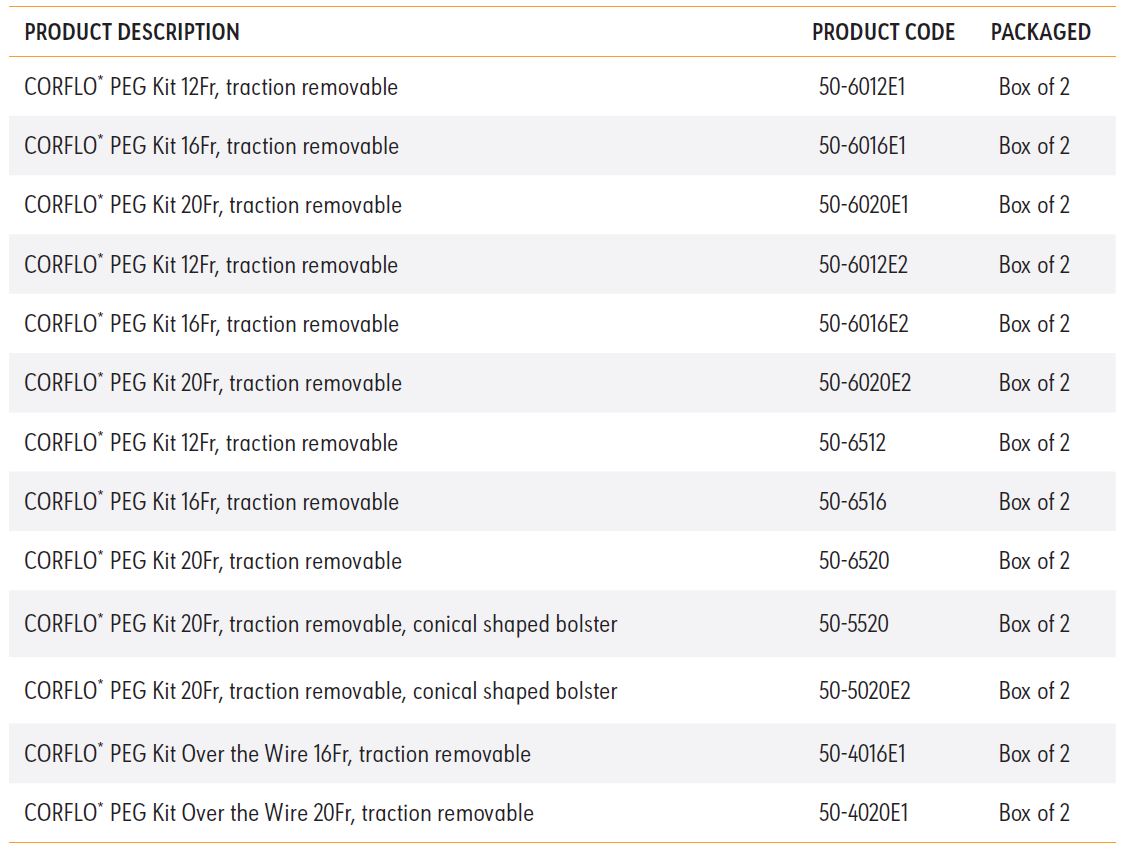Select product code 50-6516

click(x=852, y=502)
